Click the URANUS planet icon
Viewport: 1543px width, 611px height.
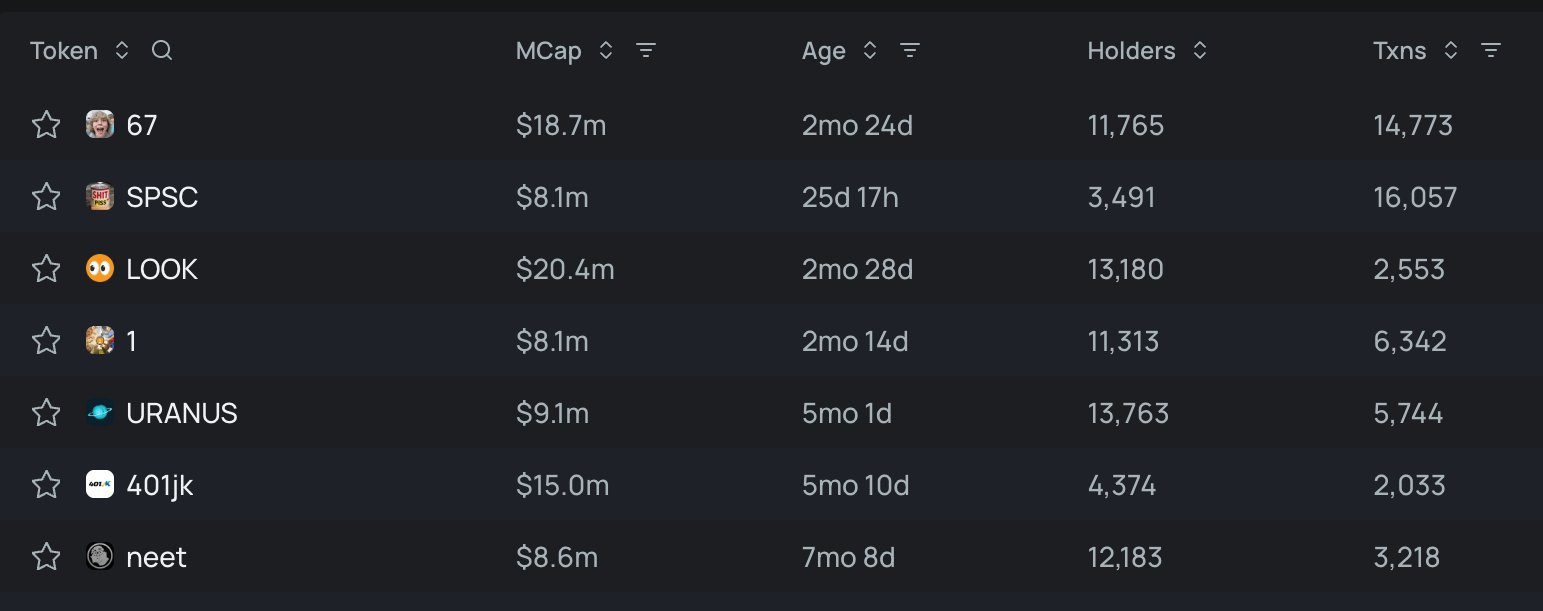[100, 413]
